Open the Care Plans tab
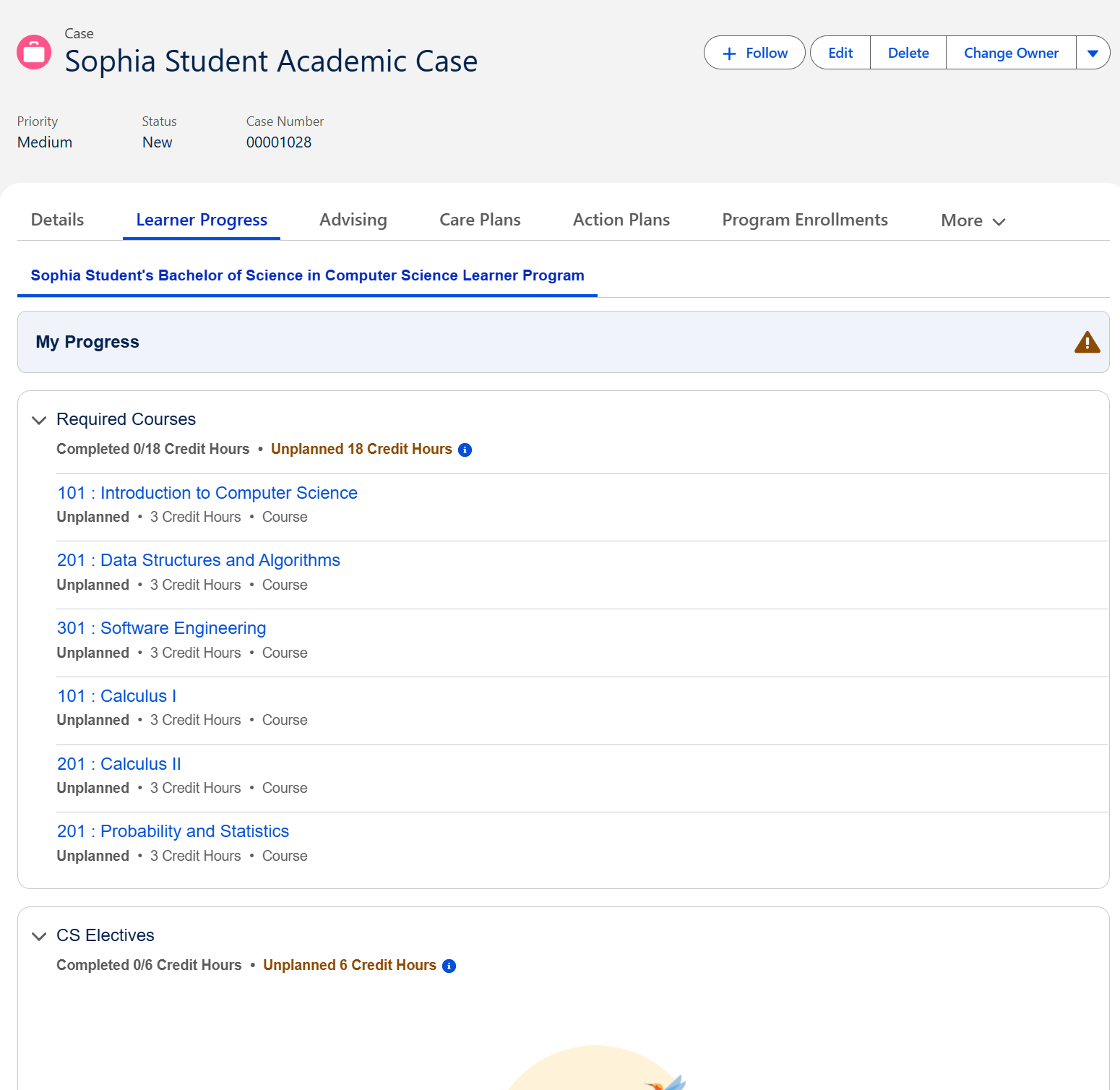 [x=479, y=219]
